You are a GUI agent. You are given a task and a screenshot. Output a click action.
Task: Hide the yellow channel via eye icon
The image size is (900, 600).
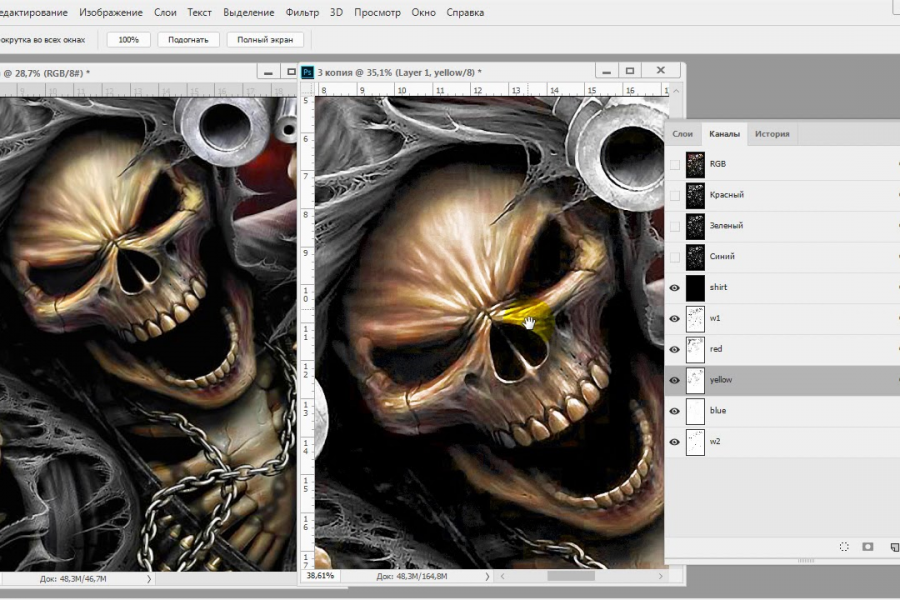point(675,380)
